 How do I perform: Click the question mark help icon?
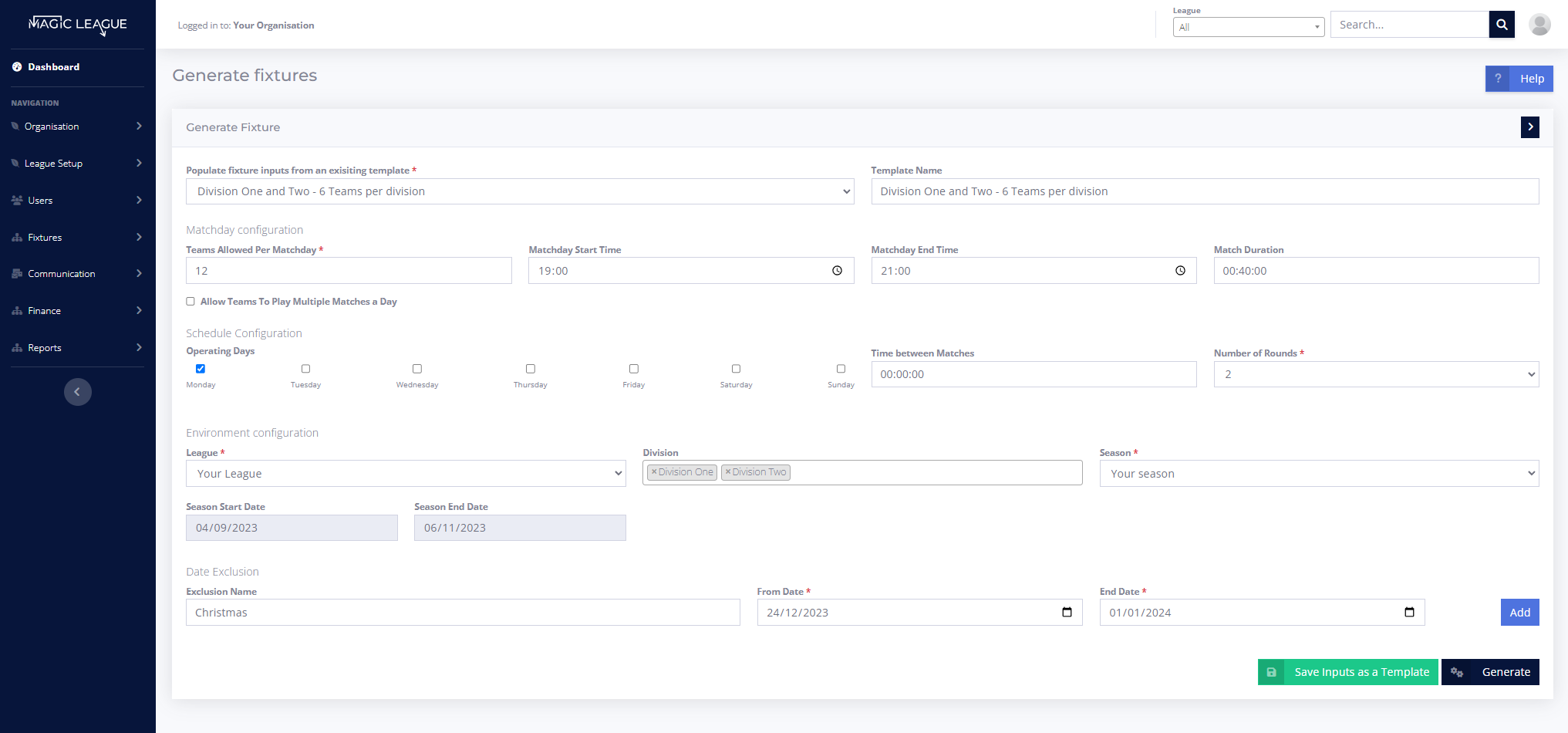(1497, 78)
